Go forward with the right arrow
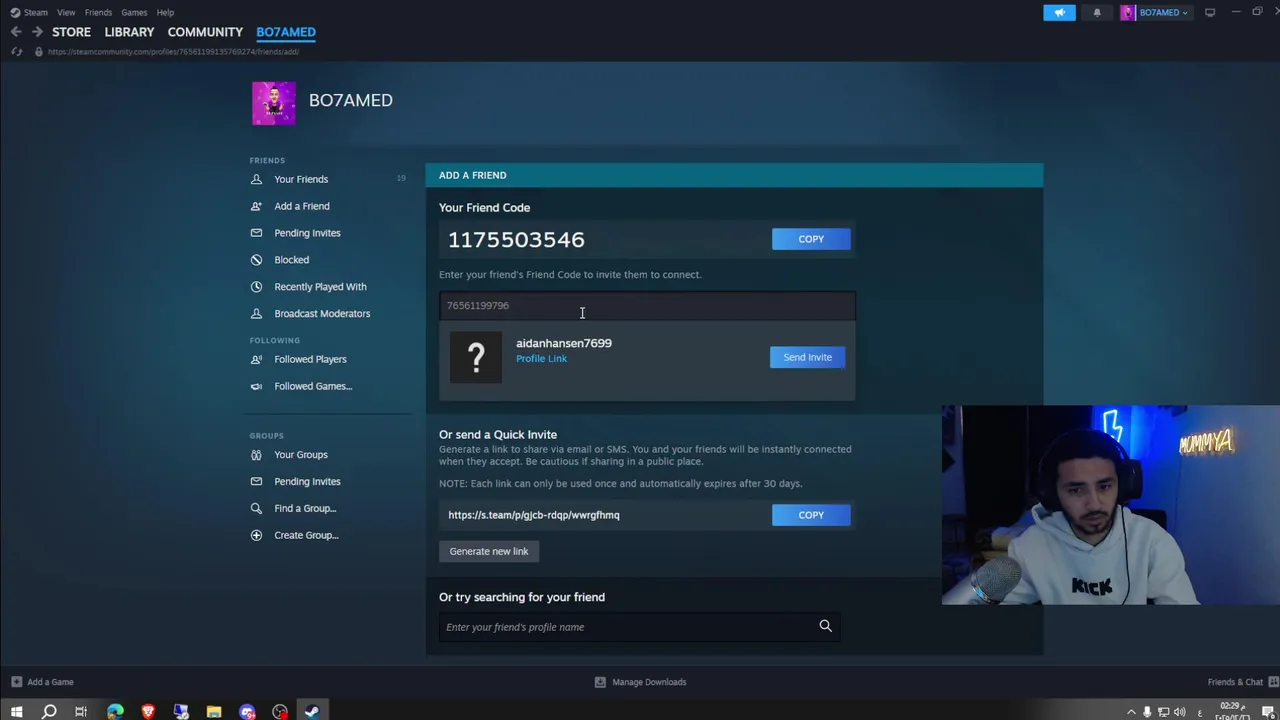The image size is (1280, 720). (37, 32)
